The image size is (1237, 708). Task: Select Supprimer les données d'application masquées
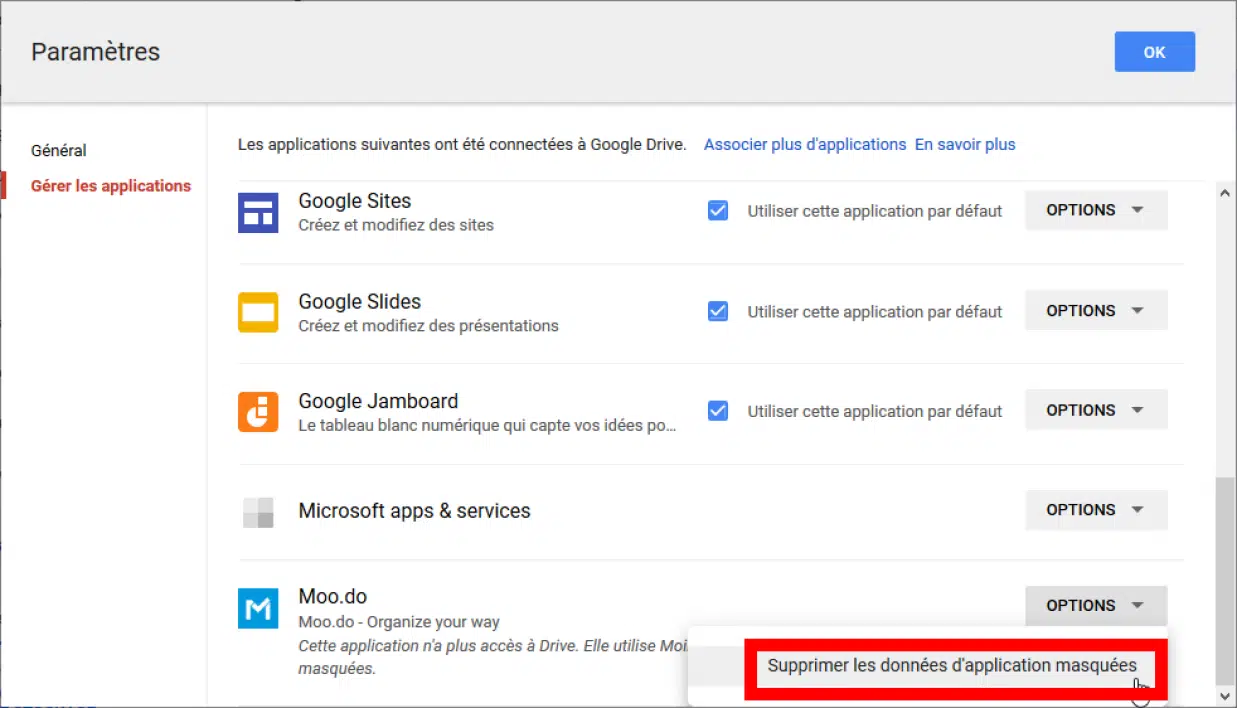[952, 665]
